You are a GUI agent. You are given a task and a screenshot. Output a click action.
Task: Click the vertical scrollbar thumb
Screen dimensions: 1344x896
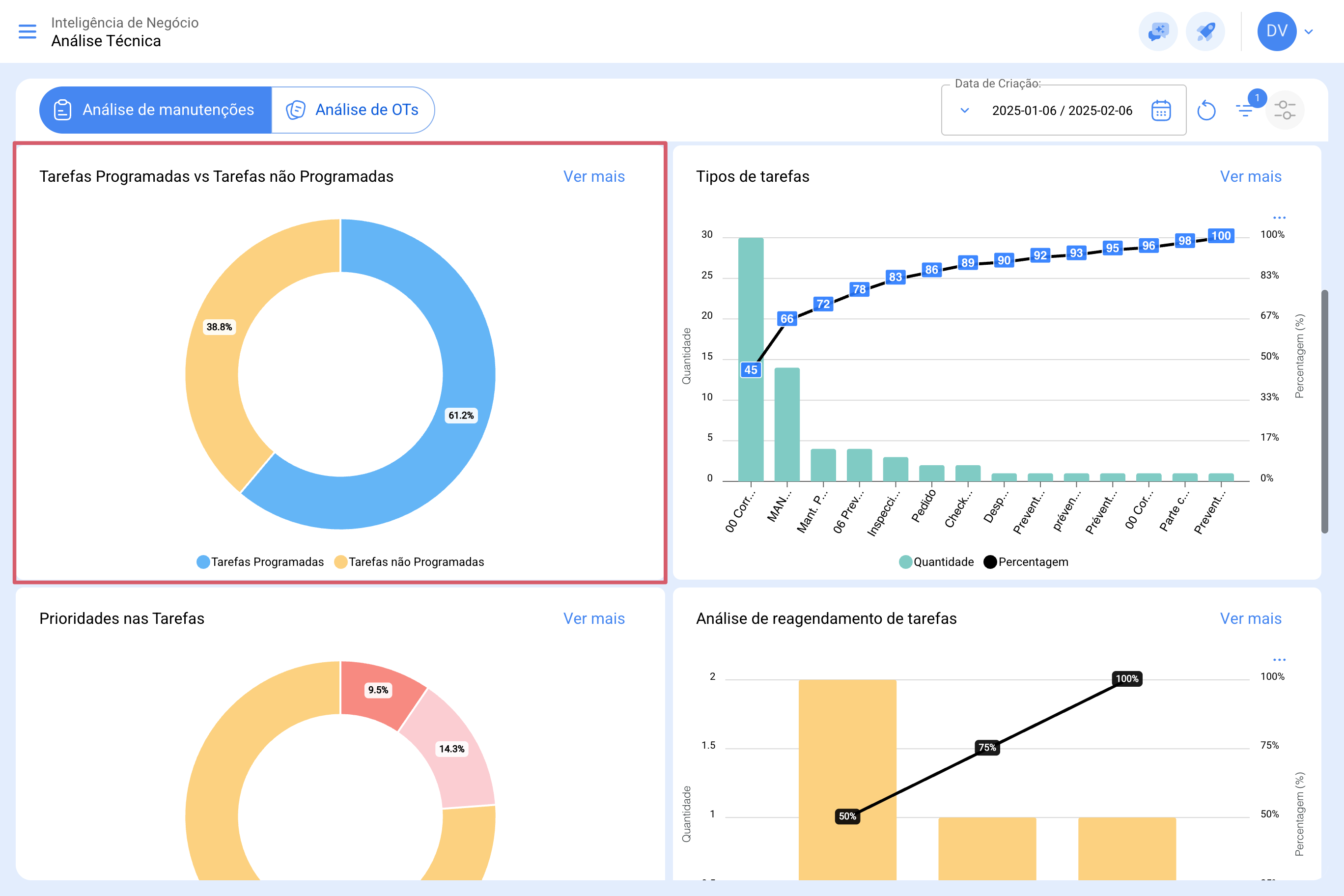tap(1324, 412)
